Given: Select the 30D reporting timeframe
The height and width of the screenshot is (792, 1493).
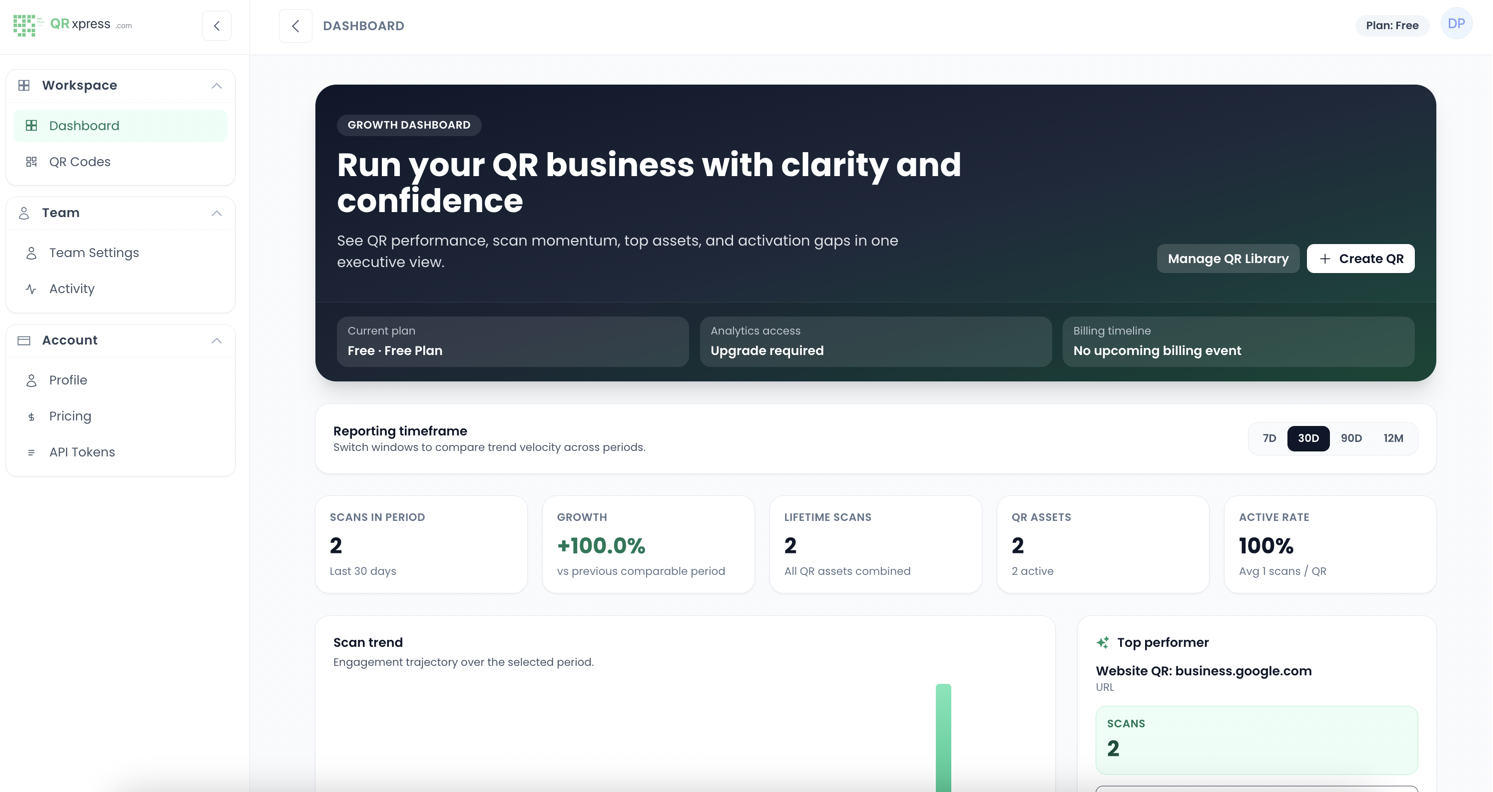Looking at the screenshot, I should coord(1308,439).
